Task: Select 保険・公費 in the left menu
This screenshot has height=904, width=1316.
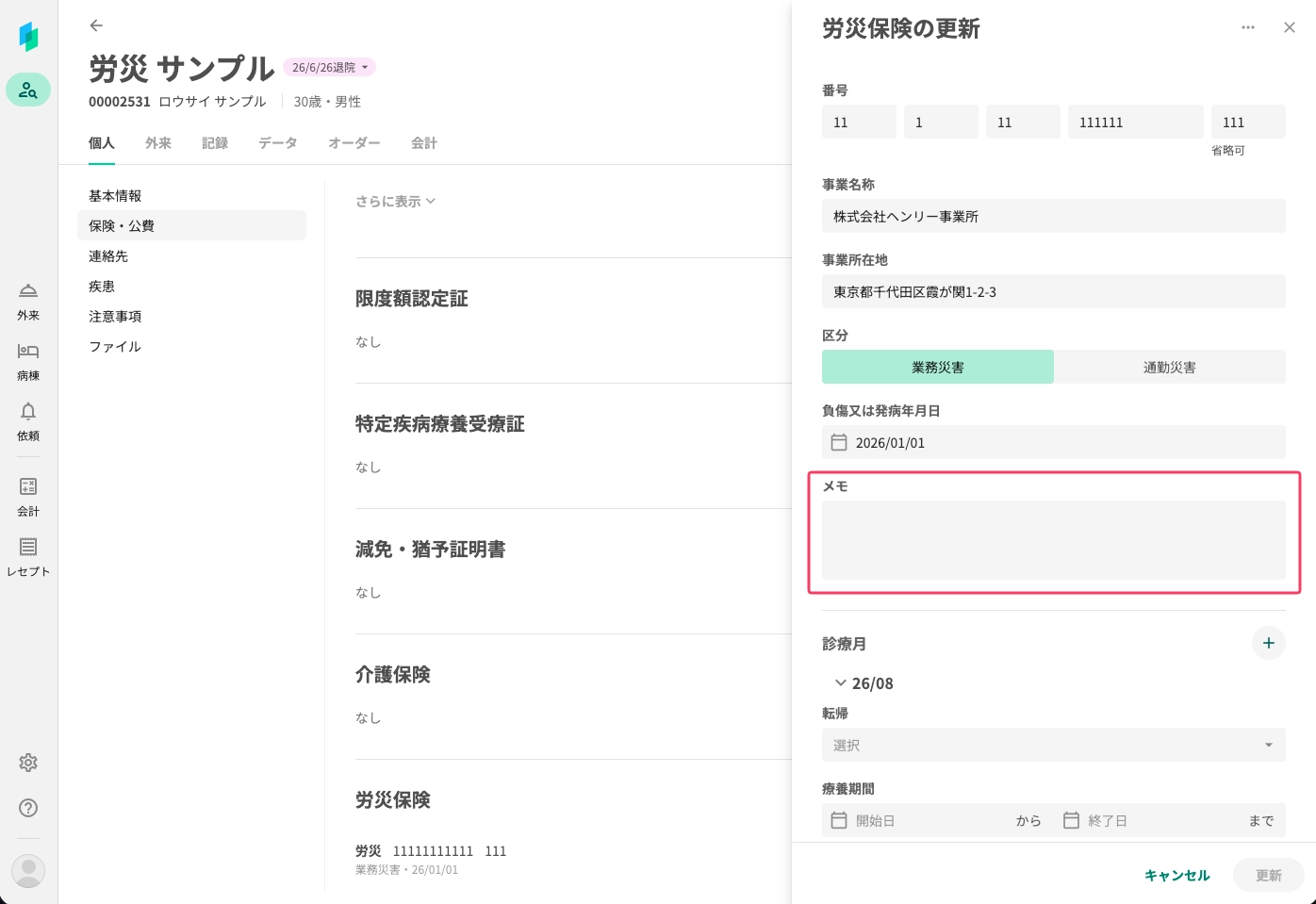Action: click(191, 225)
